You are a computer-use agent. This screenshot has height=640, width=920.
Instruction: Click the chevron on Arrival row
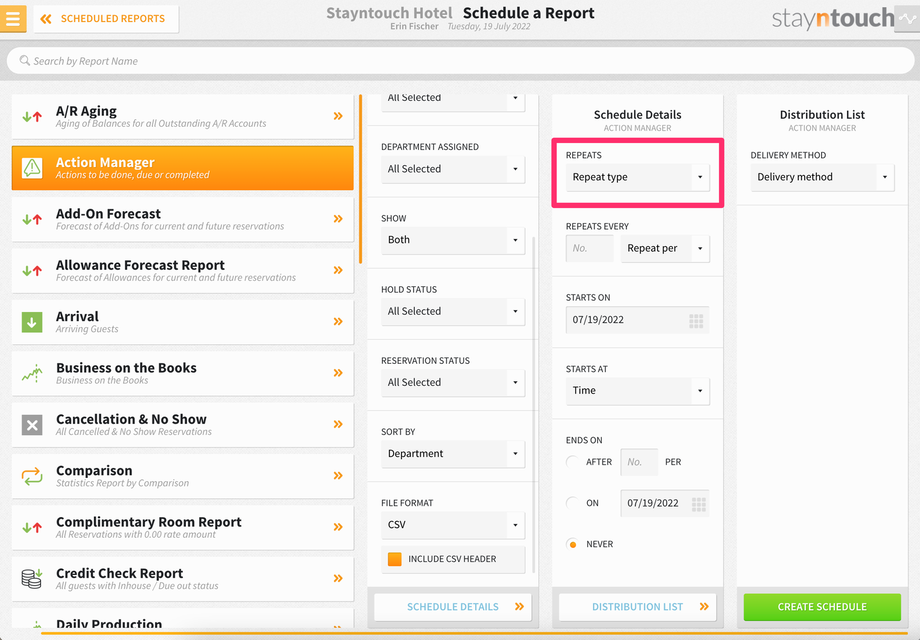(x=338, y=321)
